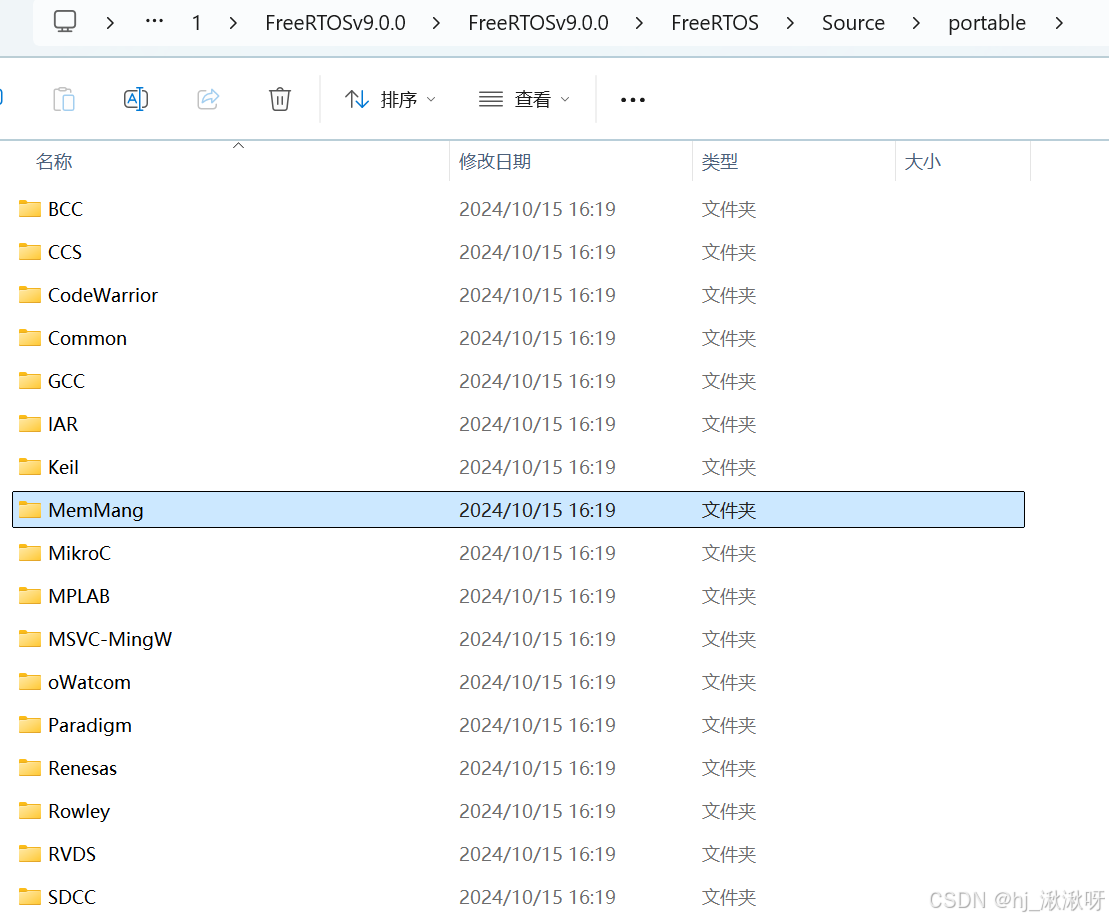Click the Keil folder name
This screenshot has height=920, width=1109.
(63, 467)
